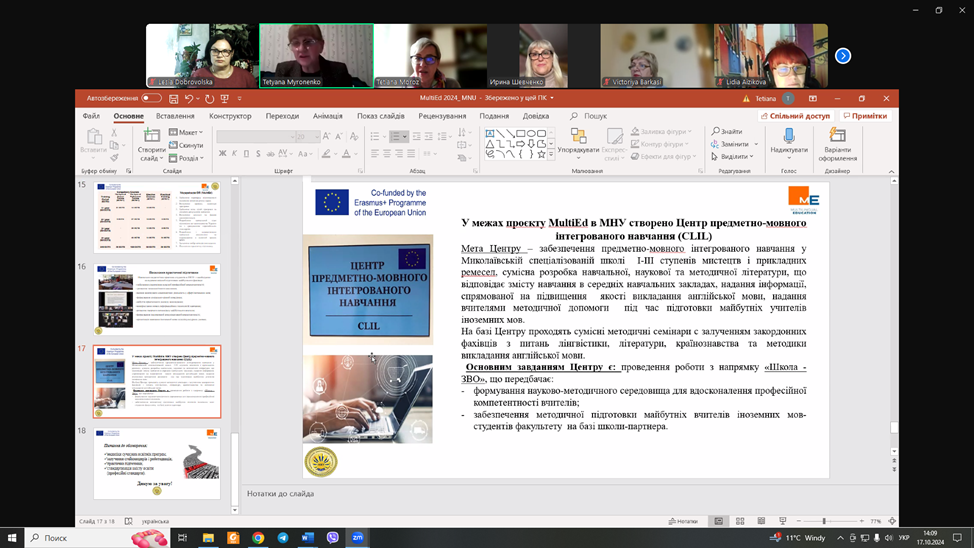Screen dimensions: 974x548
Task: Click the Упорядкувати arrange icon
Action: tap(578, 137)
